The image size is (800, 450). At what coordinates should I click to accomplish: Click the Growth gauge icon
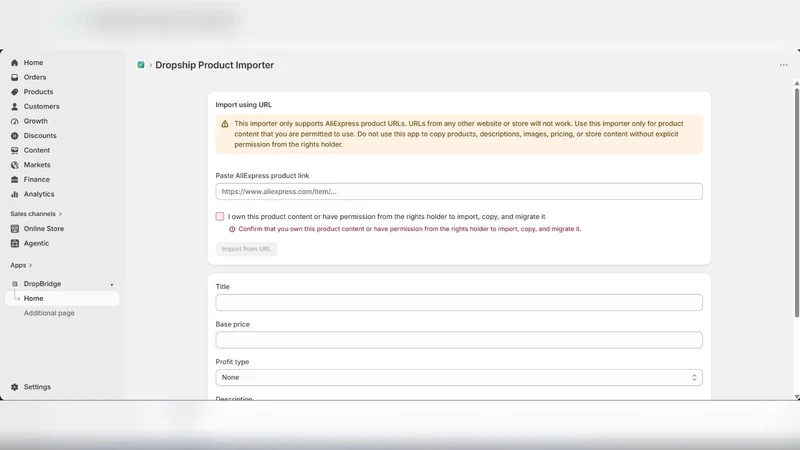[x=14, y=121]
